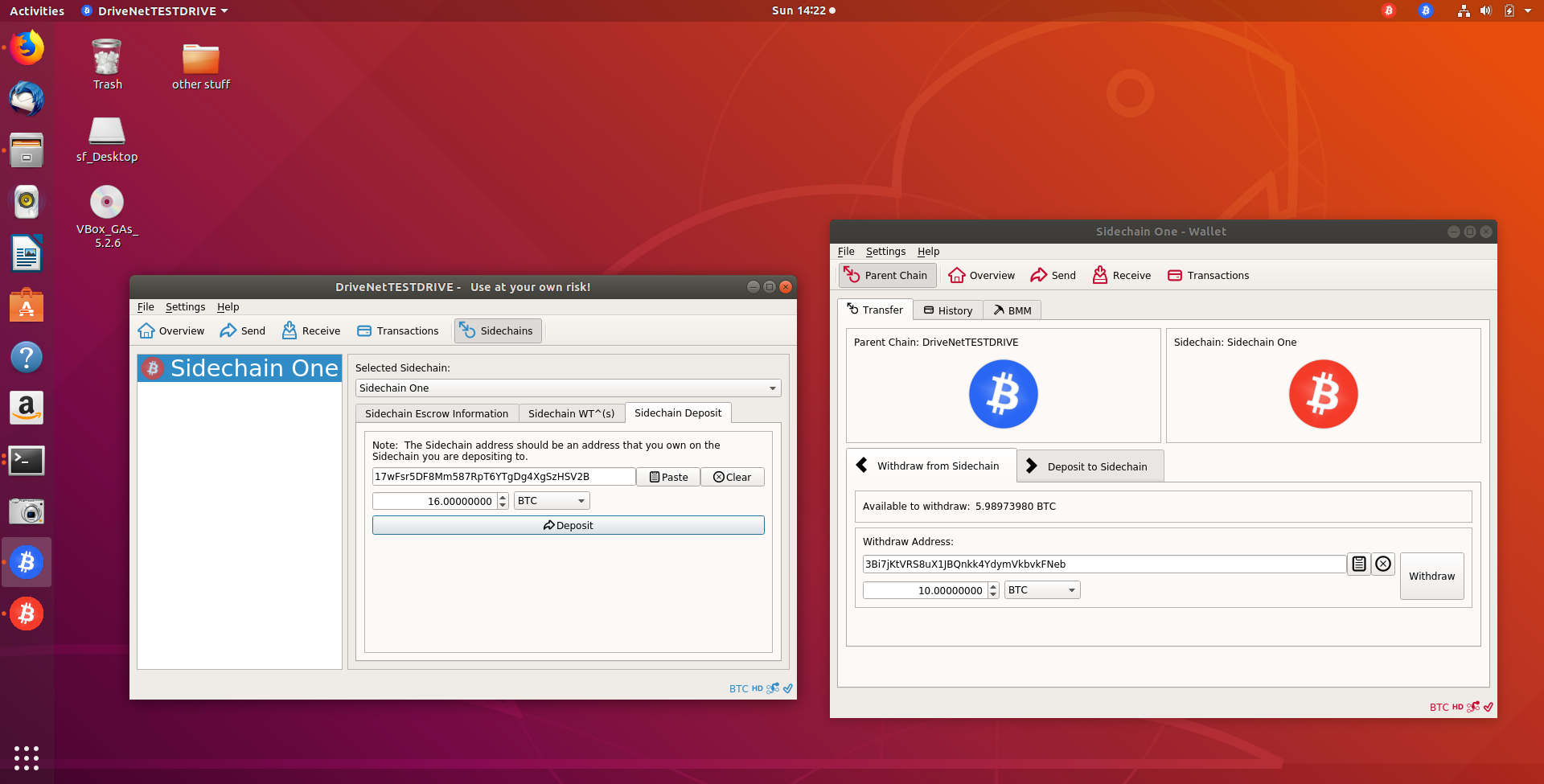The width and height of the screenshot is (1544, 784).
Task: Click the blue Parent Chain bitcoin logo
Action: point(1004,394)
